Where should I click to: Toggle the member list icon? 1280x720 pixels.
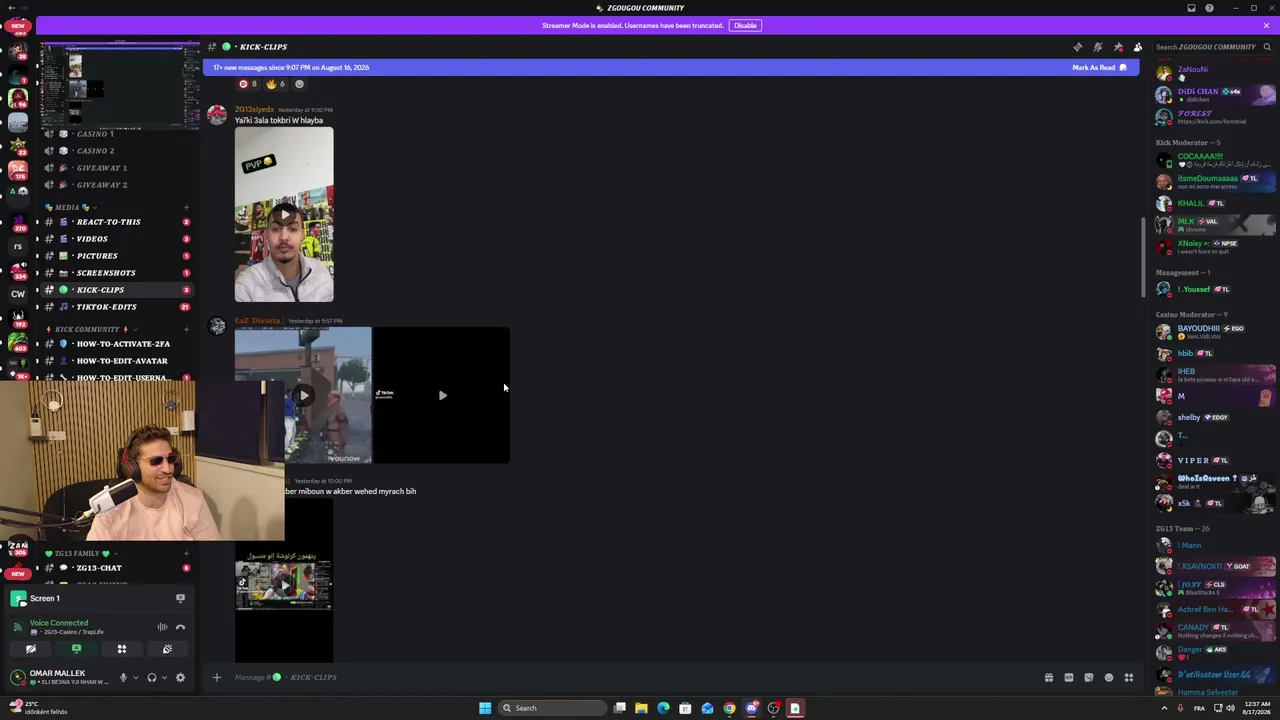click(1138, 47)
